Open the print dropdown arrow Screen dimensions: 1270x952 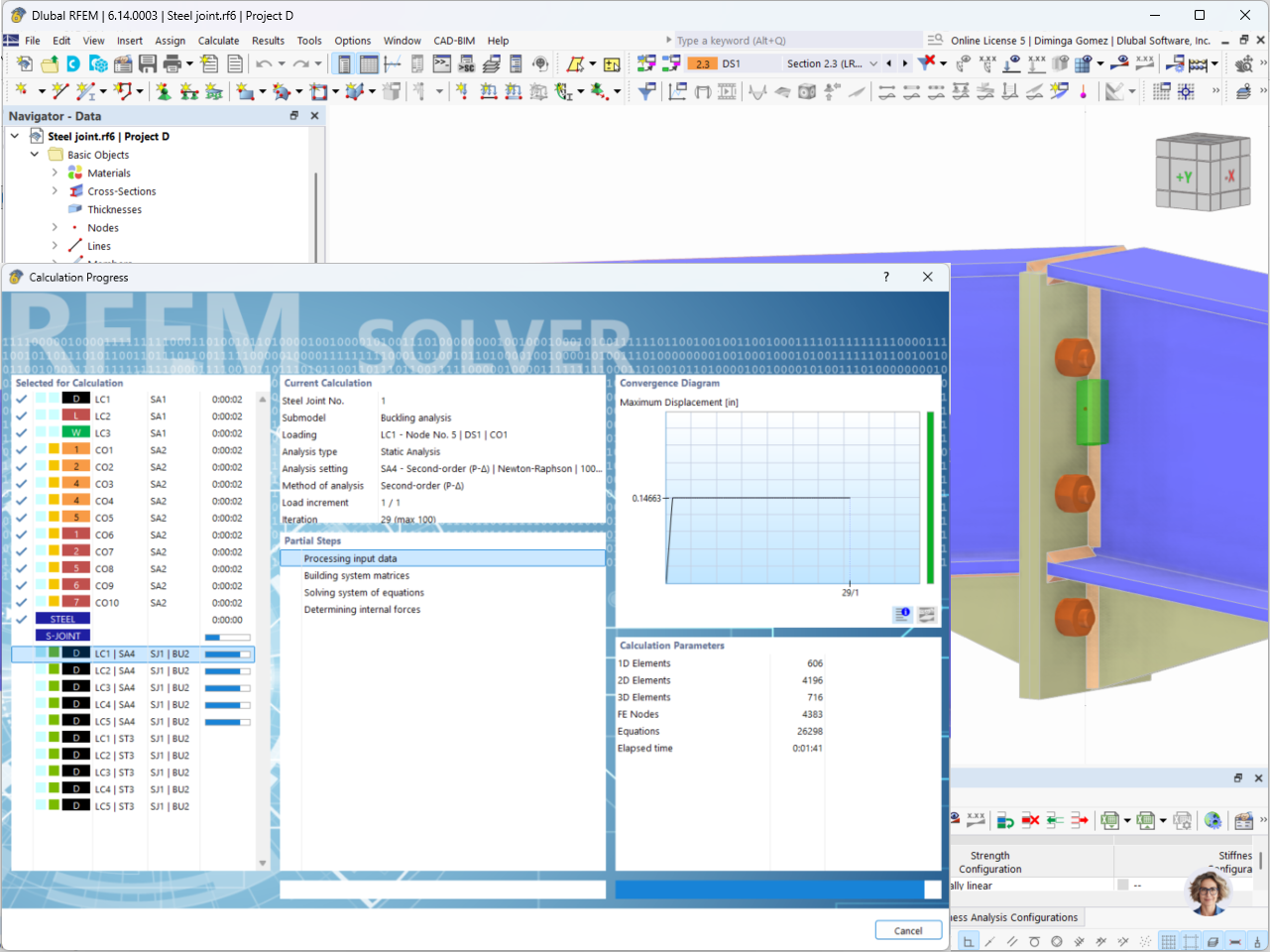[188, 63]
